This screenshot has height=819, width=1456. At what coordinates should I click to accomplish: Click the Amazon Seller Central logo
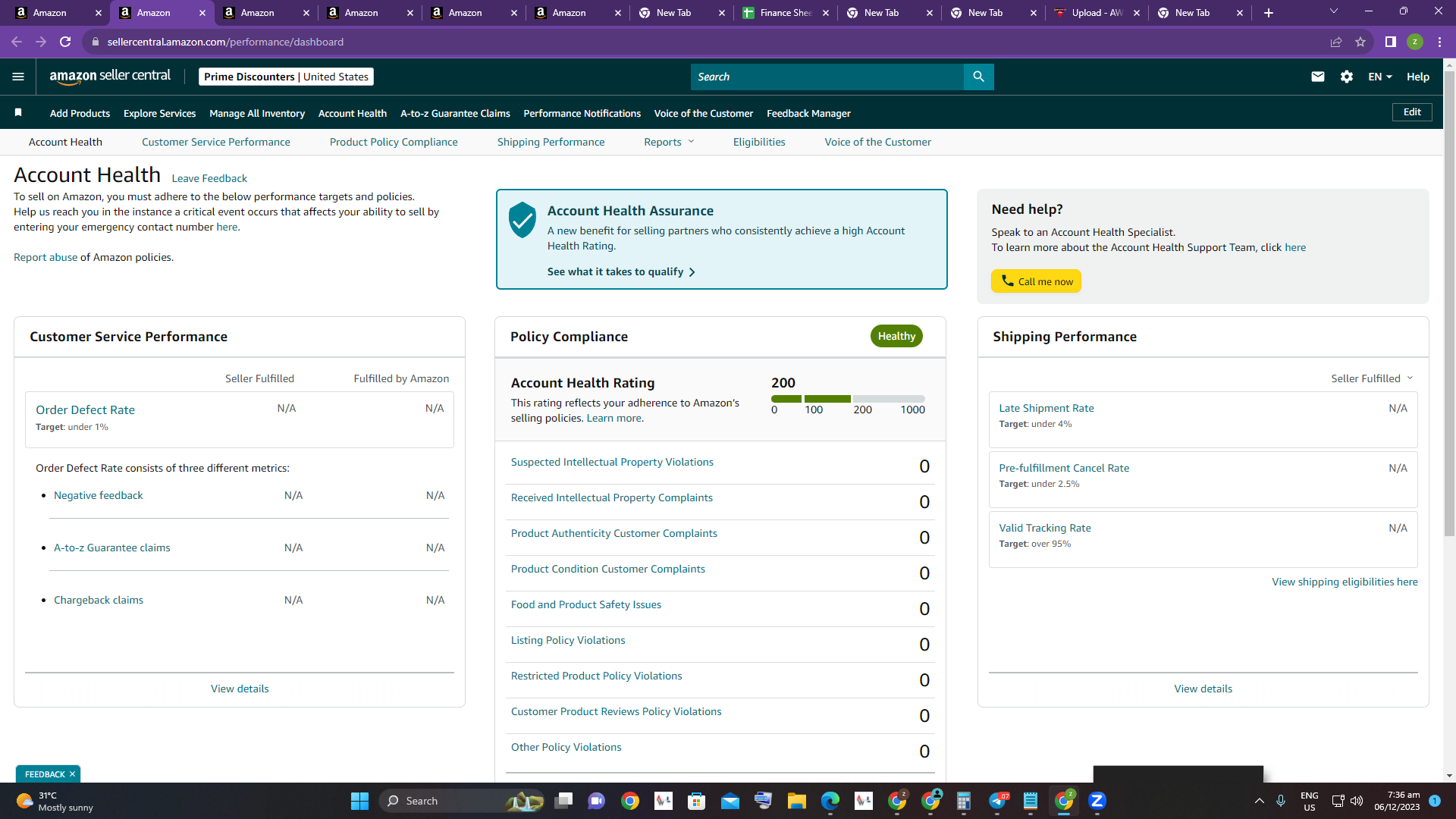pos(110,77)
